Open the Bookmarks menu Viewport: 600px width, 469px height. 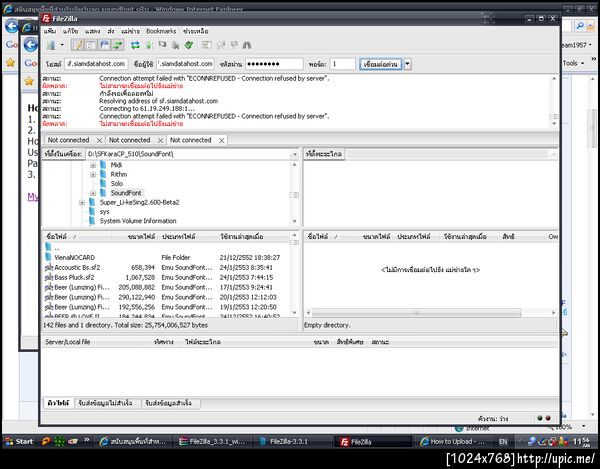[x=161, y=31]
